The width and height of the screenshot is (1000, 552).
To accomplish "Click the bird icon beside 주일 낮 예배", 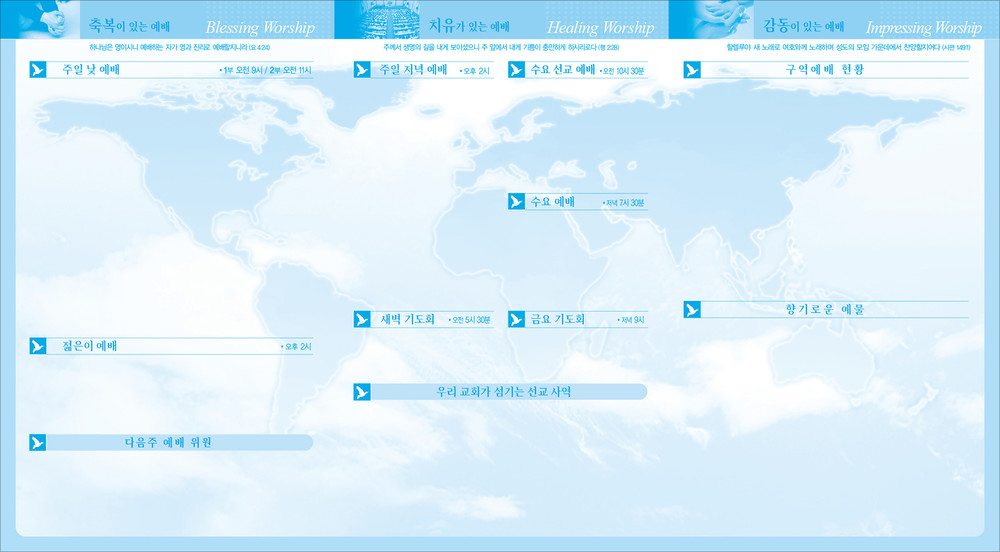I will [x=38, y=70].
